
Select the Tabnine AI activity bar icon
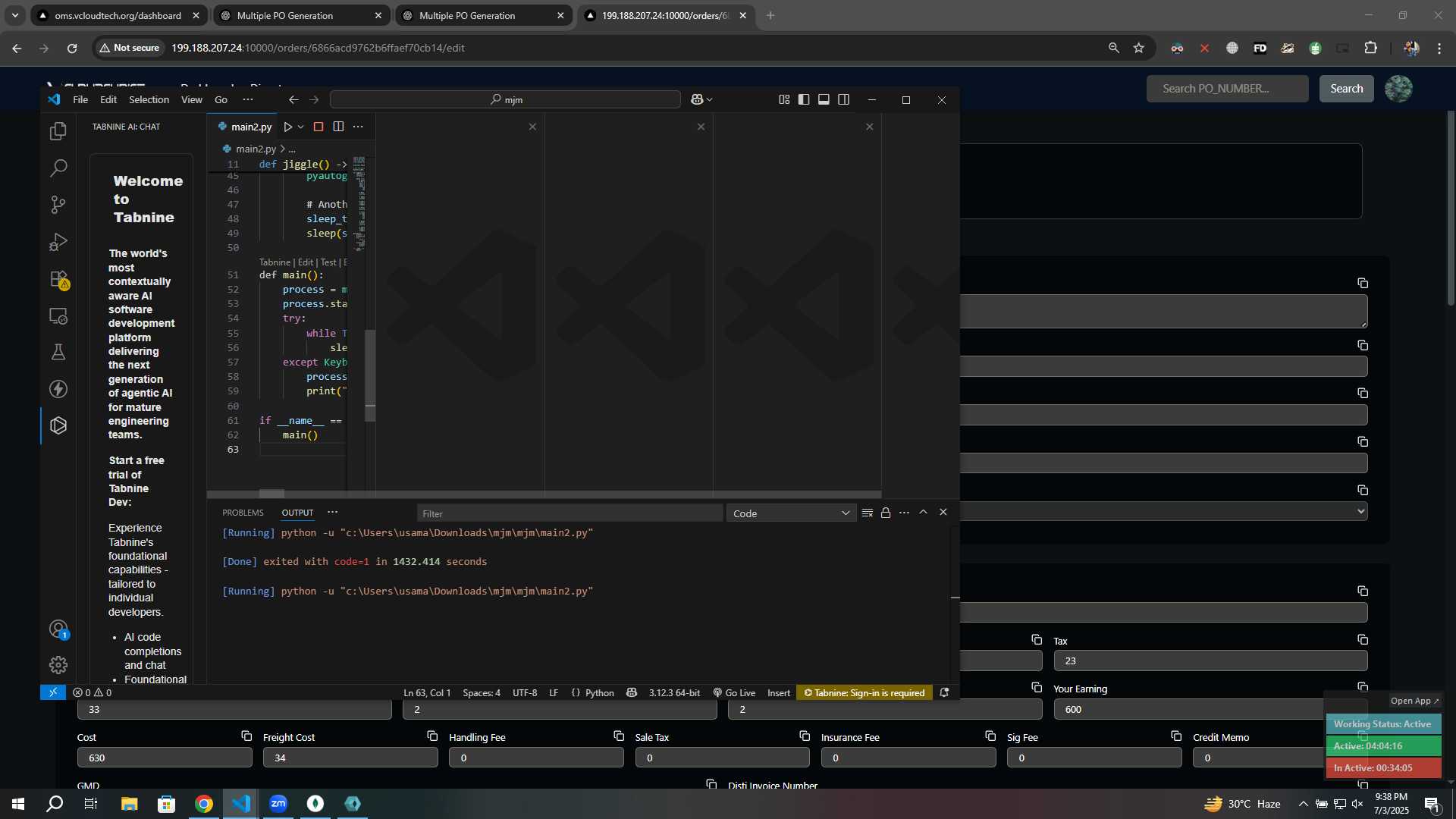58,425
